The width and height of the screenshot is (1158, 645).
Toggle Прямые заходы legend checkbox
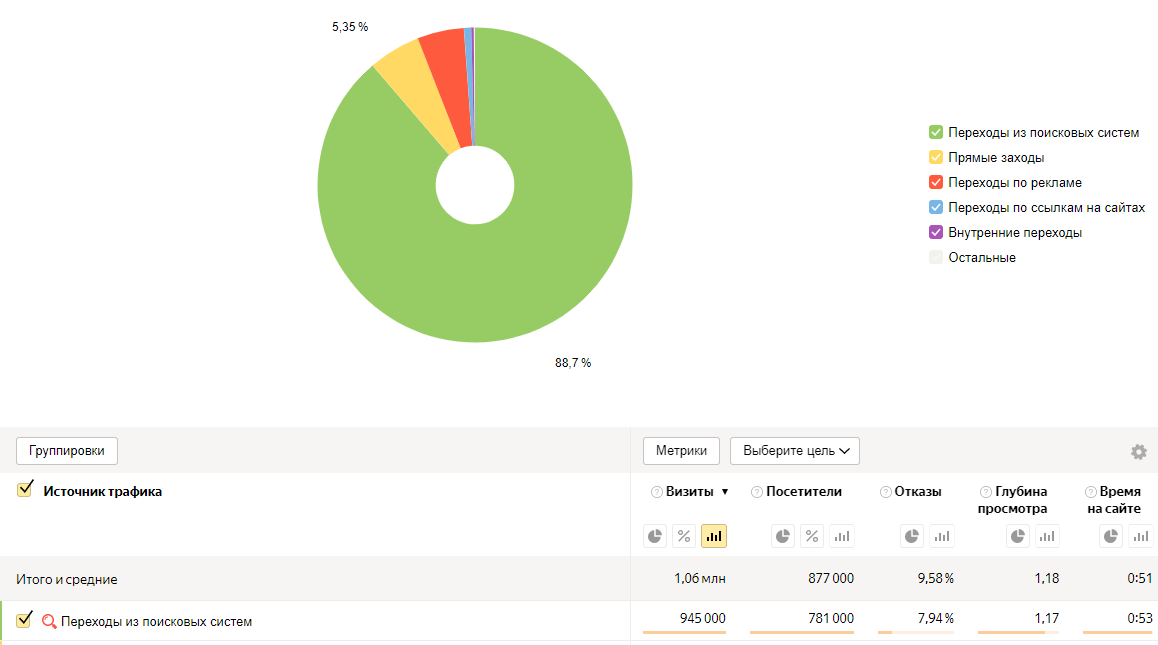pyautogui.click(x=936, y=157)
